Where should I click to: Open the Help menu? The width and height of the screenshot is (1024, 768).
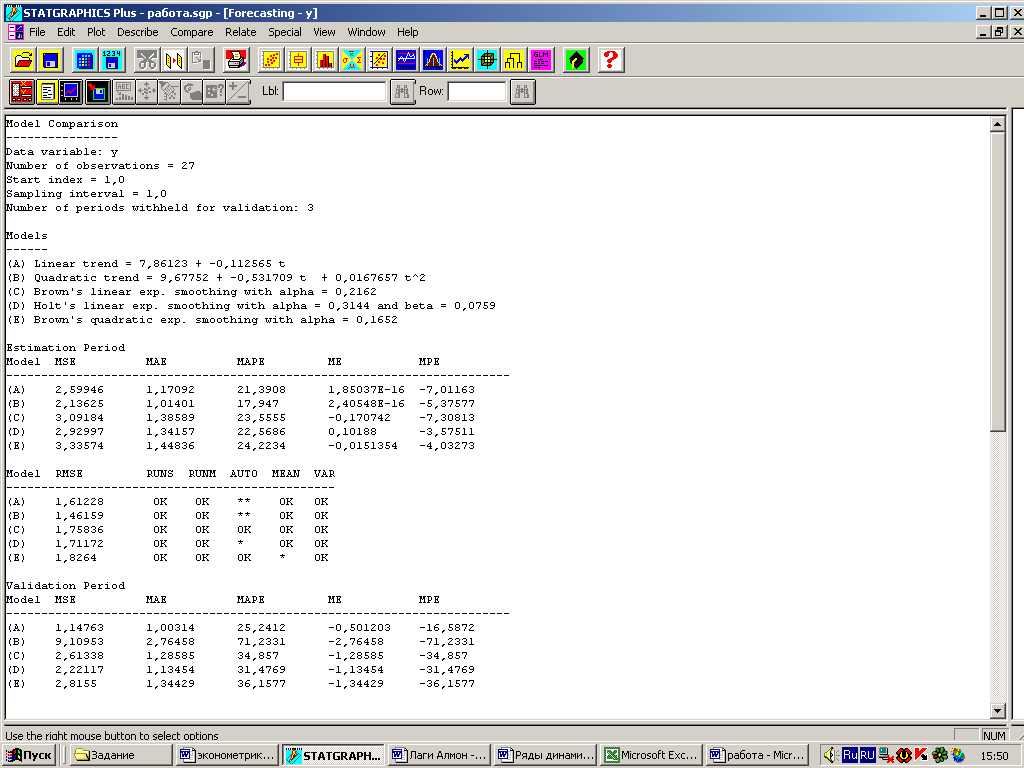[x=408, y=32]
